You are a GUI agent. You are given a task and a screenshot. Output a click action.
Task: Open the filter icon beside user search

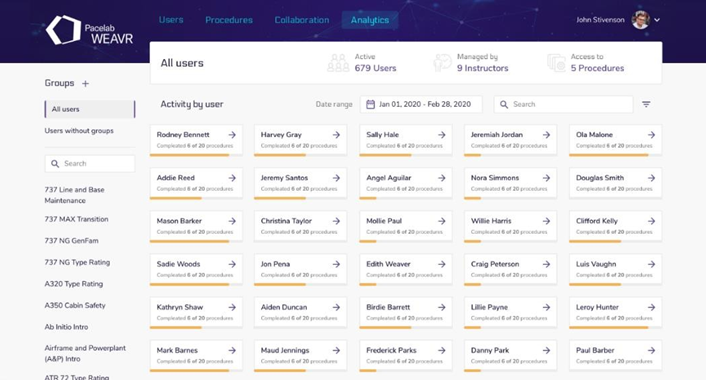point(646,104)
